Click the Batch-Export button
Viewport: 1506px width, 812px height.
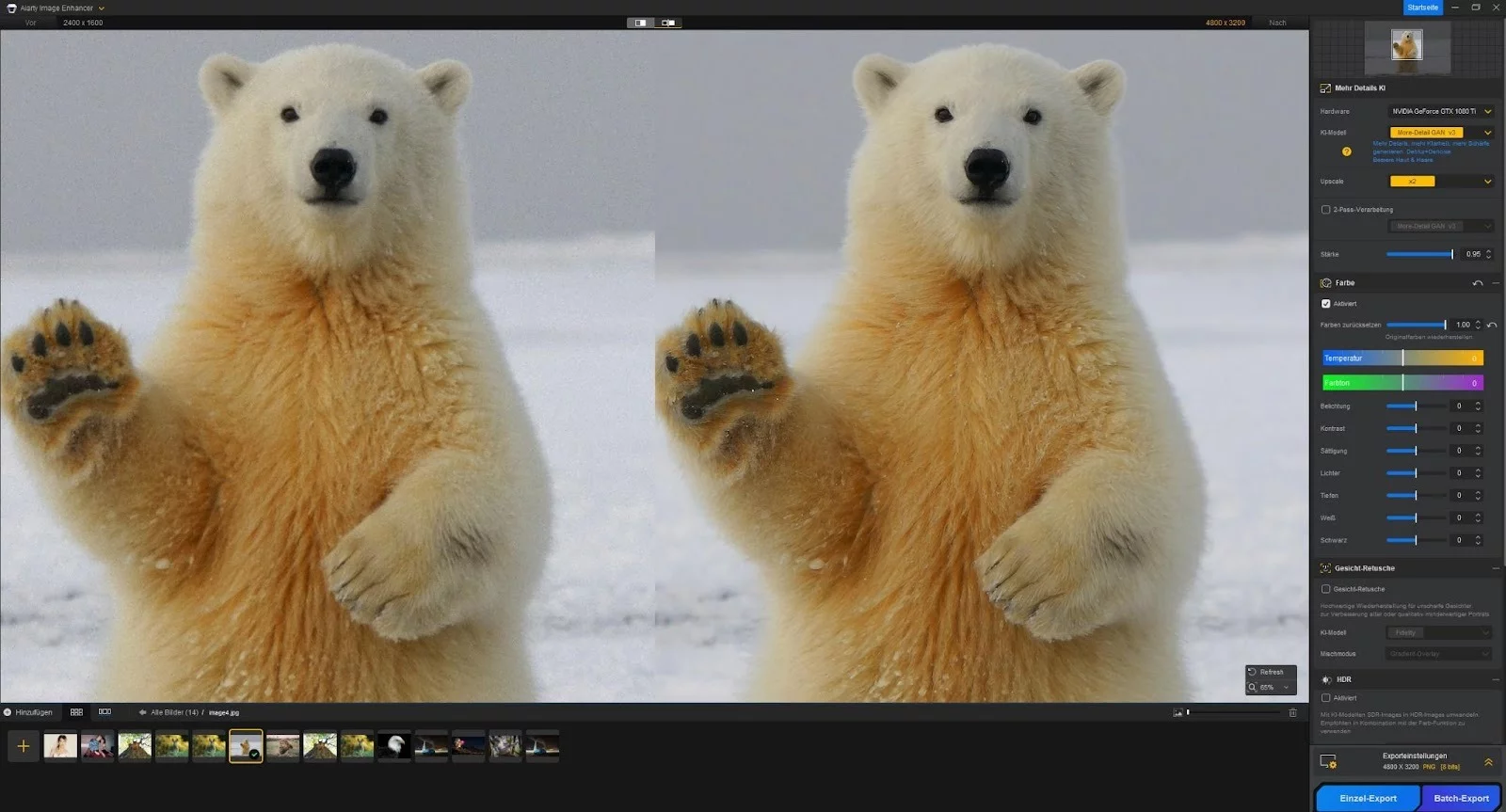point(1461,798)
